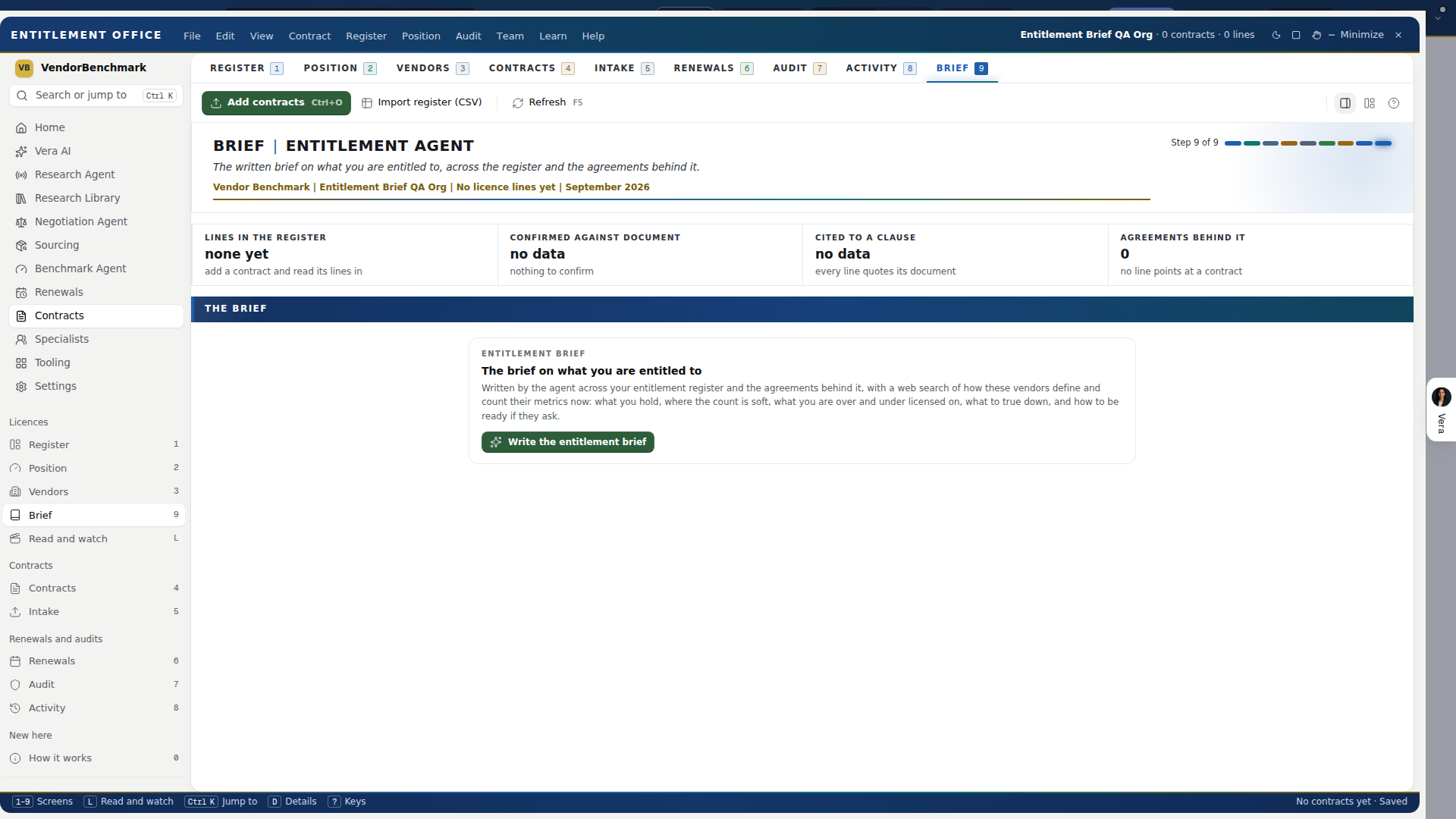
Task: Open Renewals in the top sidebar list
Action: click(x=96, y=292)
